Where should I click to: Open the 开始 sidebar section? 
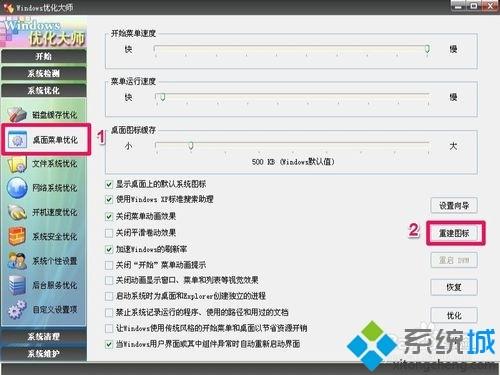[44, 56]
